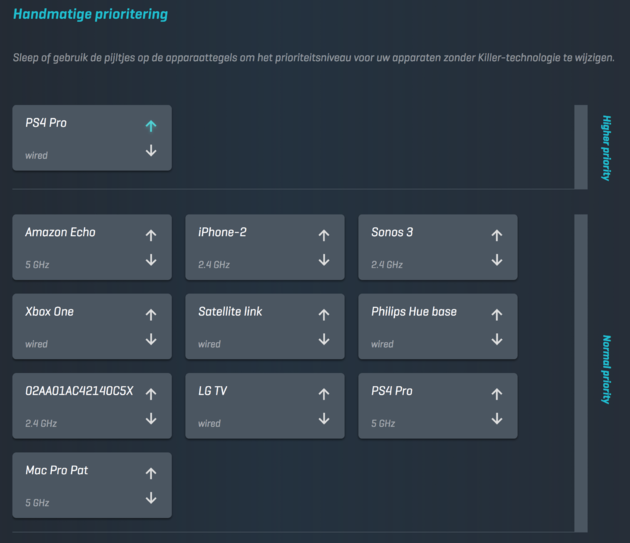Click the Normal priority vertical label
The width and height of the screenshot is (630, 543).
coord(607,369)
